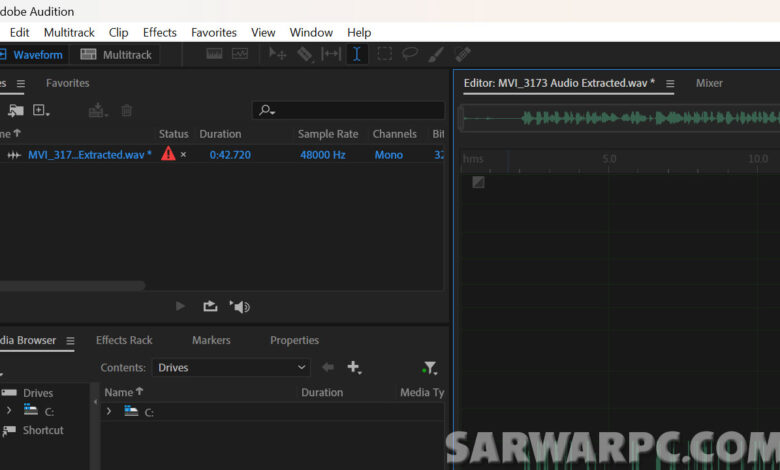Viewport: 780px width, 470px height.
Task: Select the Razor tool
Action: (305, 54)
